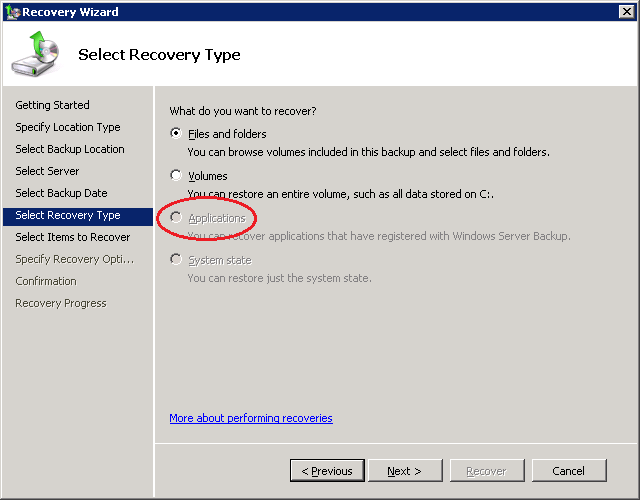Viewport: 640px width, 500px height.
Task: Click the highlighted Select Recovery Type step
Action: [67, 215]
